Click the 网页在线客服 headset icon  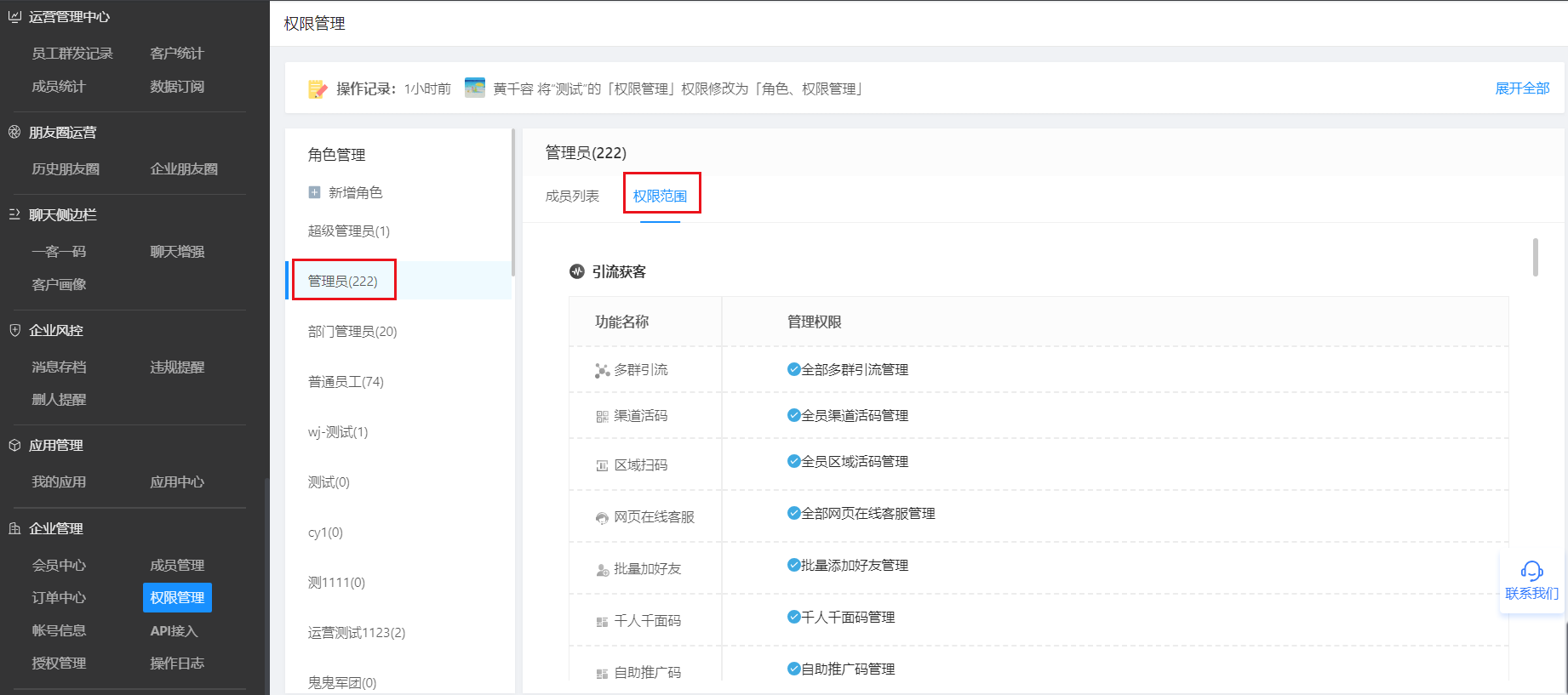tap(602, 518)
